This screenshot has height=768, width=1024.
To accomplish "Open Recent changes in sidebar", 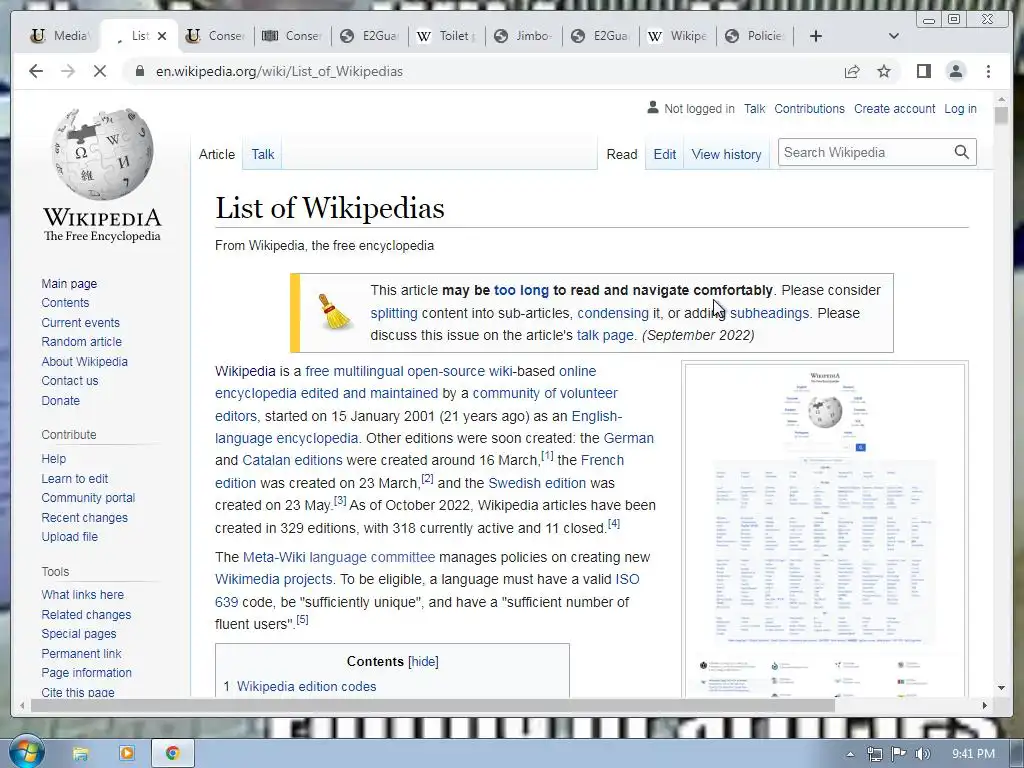I will [x=85, y=517].
